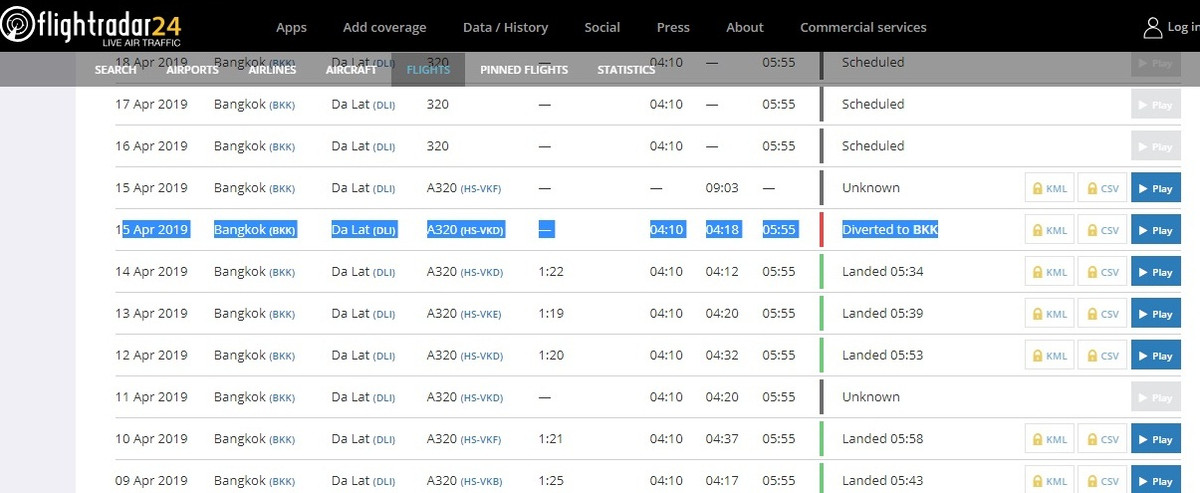Download CSV for diverted flight row
1200x493 pixels.
[x=1102, y=230]
